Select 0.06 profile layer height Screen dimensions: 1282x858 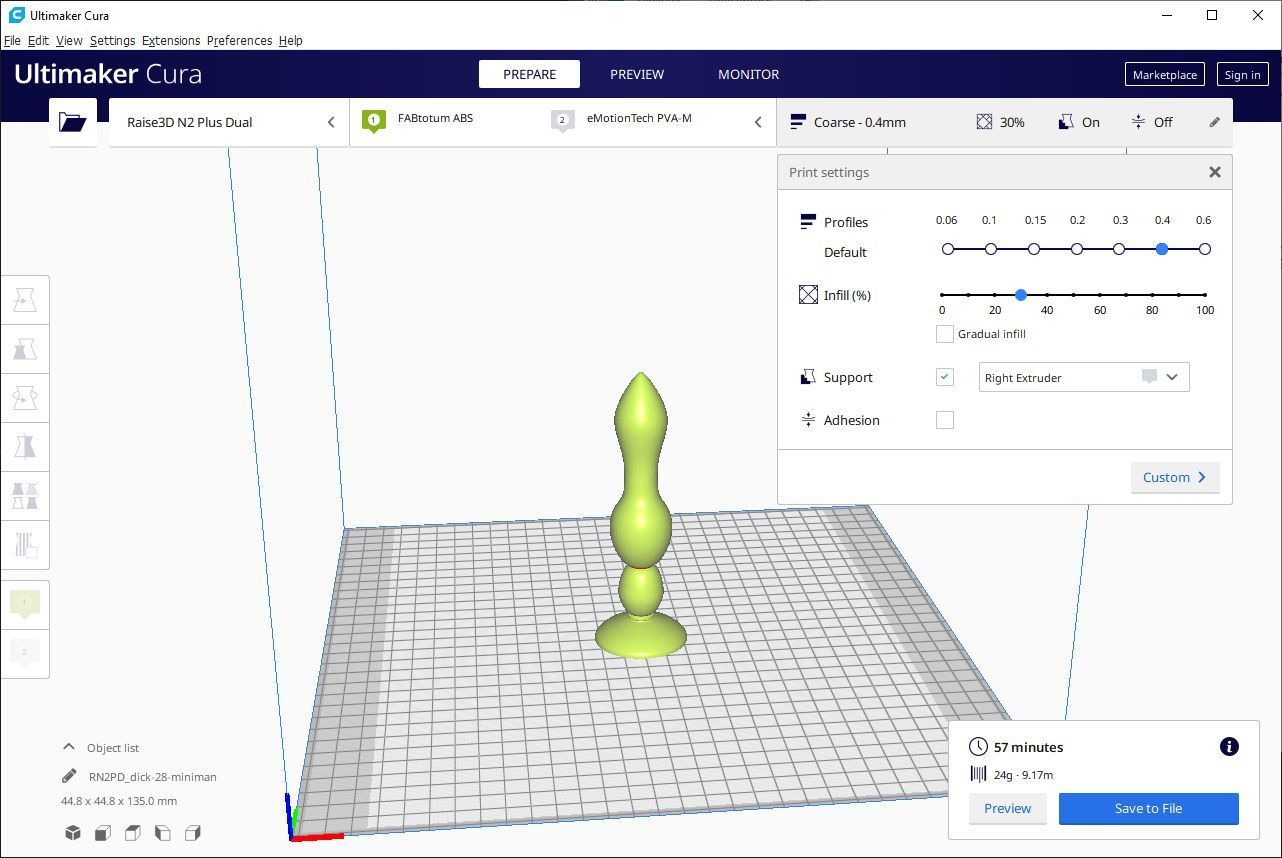948,249
